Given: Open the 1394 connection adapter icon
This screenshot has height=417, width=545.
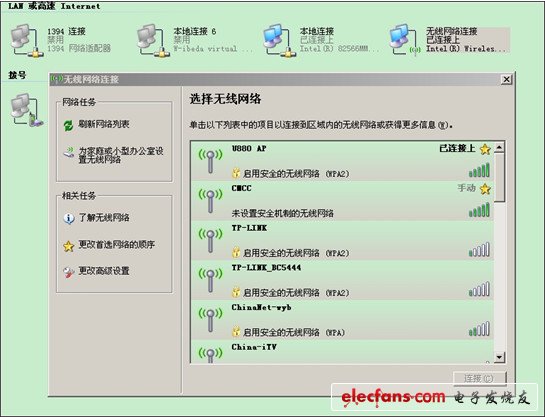Looking at the screenshot, I should 26,40.
